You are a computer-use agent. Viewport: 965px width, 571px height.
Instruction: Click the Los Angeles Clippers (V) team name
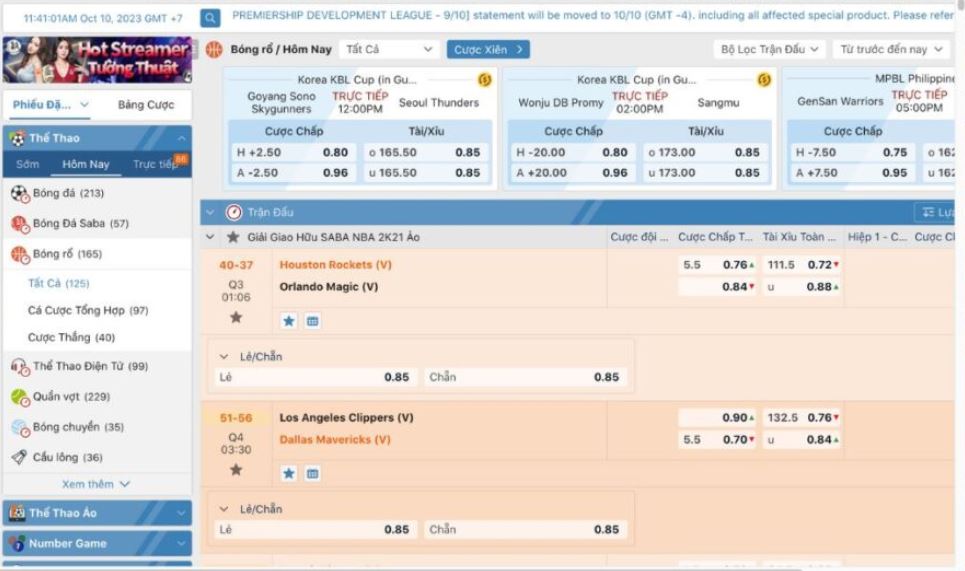[x=346, y=418]
